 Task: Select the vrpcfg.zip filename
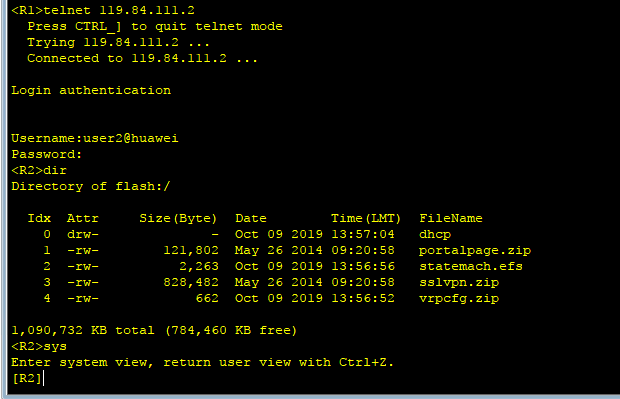click(x=459, y=299)
